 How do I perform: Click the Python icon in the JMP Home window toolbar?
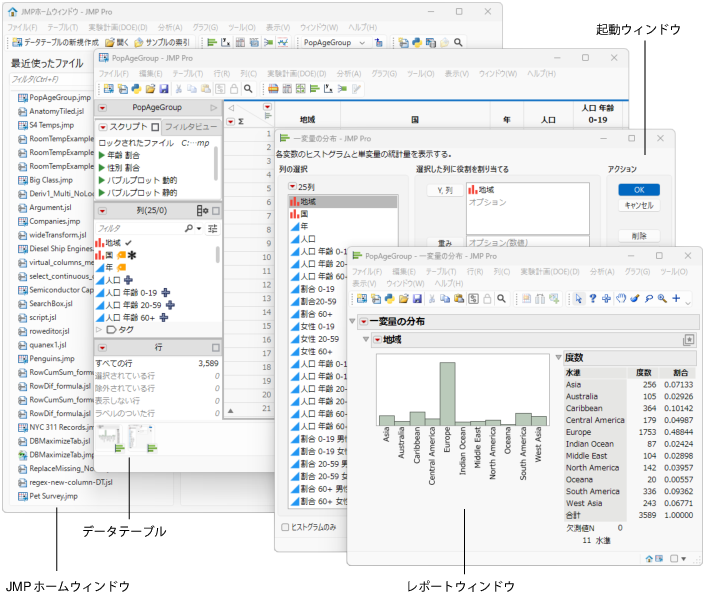pyautogui.click(x=417, y=42)
